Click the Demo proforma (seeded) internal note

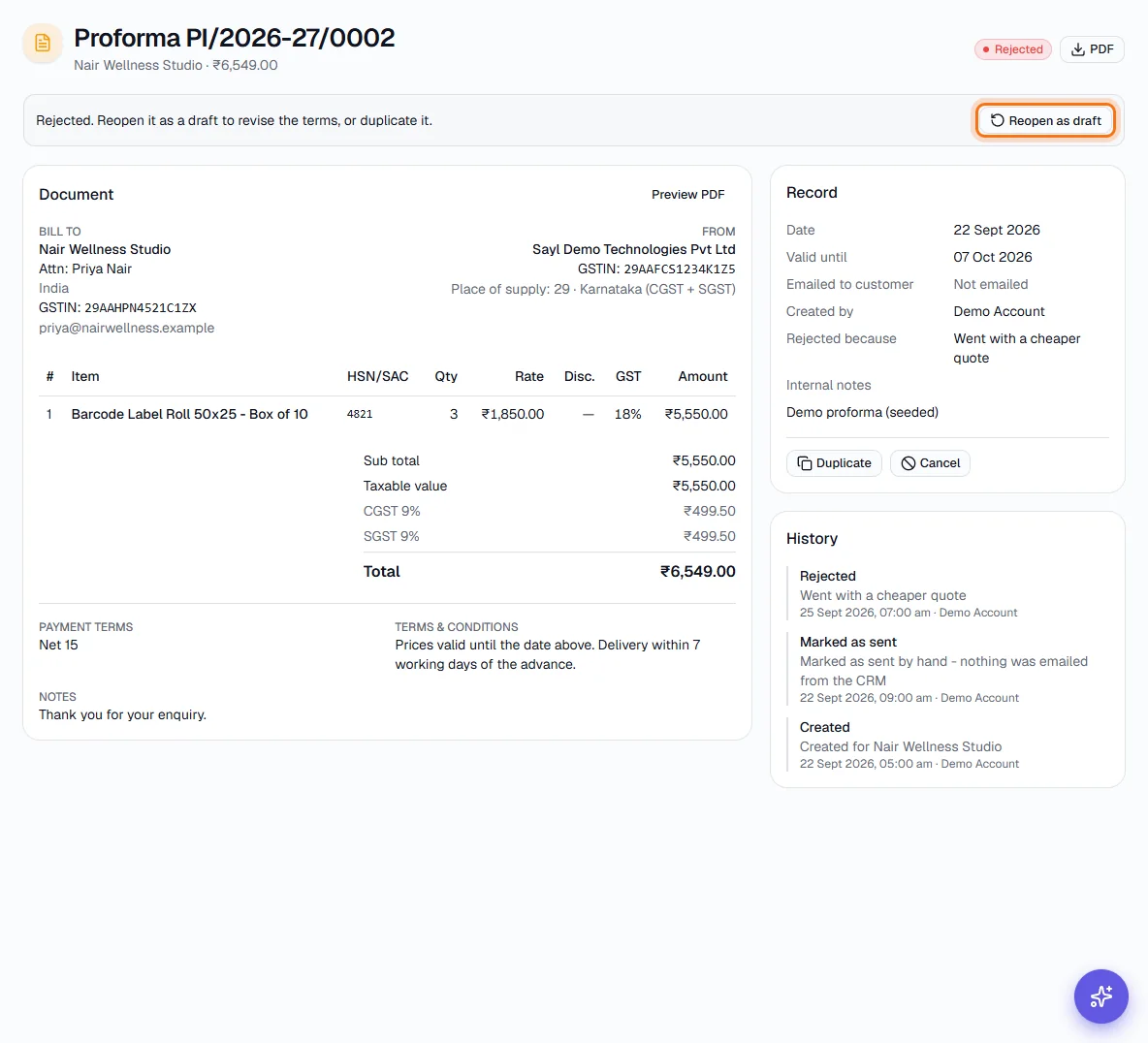point(862,412)
